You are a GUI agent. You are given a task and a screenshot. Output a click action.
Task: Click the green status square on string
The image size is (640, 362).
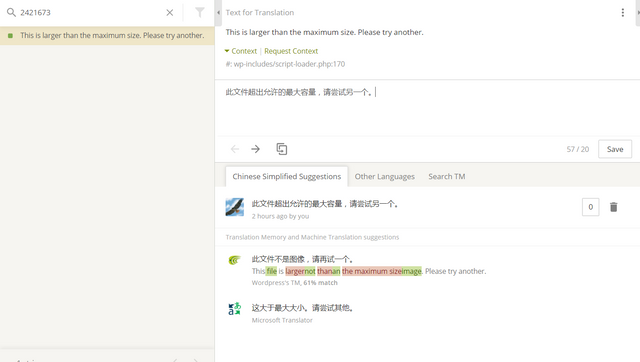tap(10, 36)
